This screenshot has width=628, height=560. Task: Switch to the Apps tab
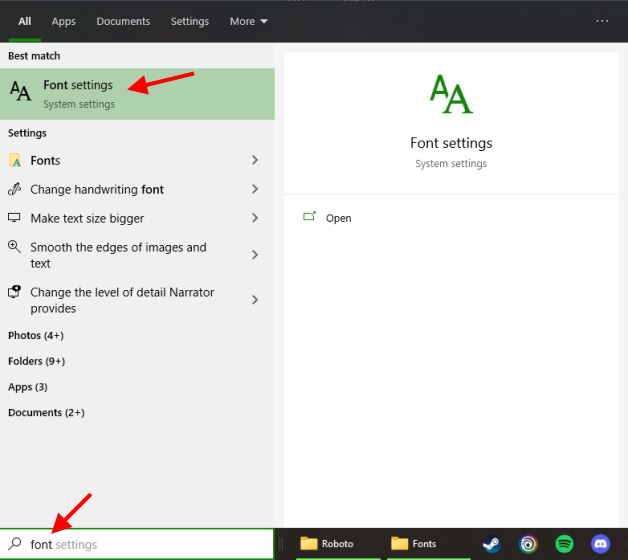63,21
